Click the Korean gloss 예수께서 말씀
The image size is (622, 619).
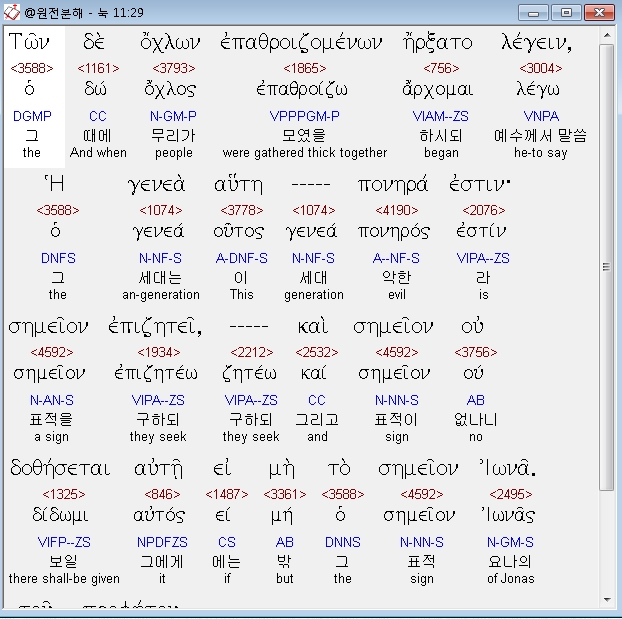[540, 136]
